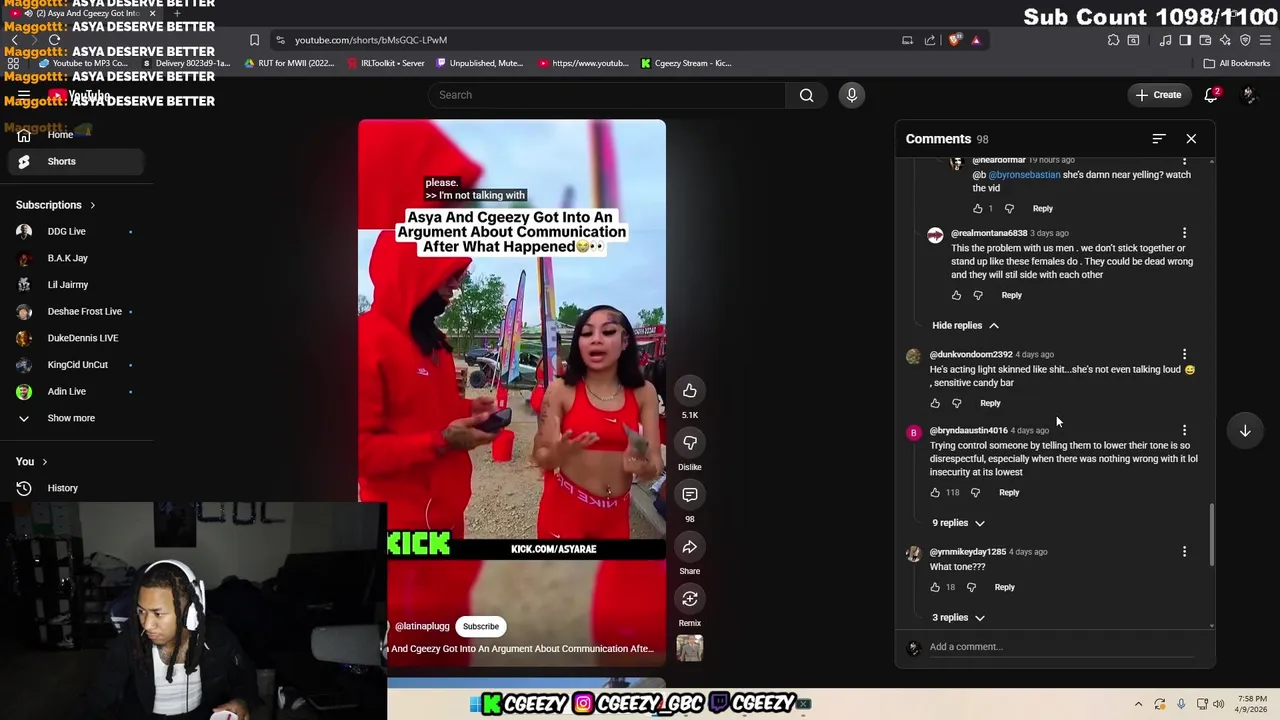Reply to @dunkvondoom2392 comment

coord(990,403)
